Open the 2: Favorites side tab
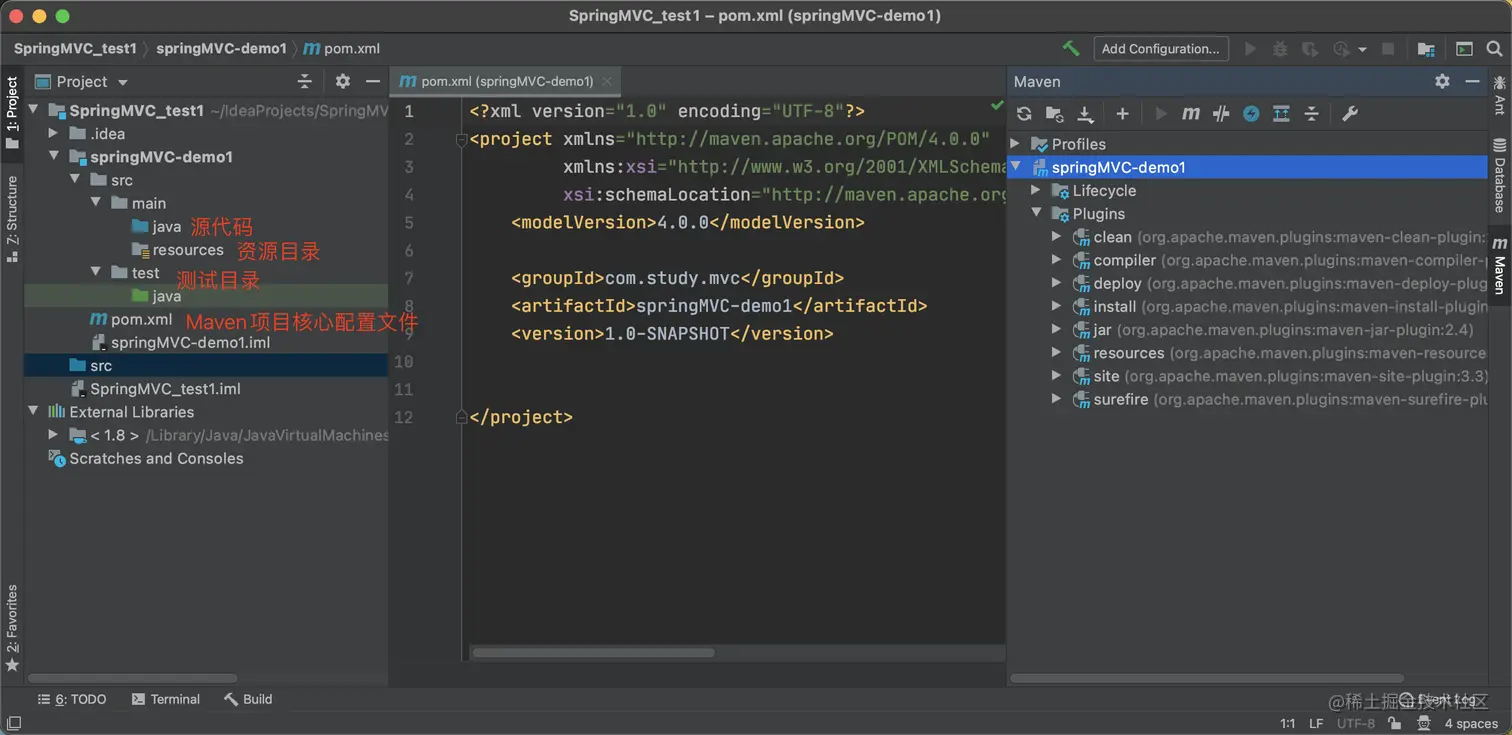Screen dimensions: 1512x735 pos(12,628)
